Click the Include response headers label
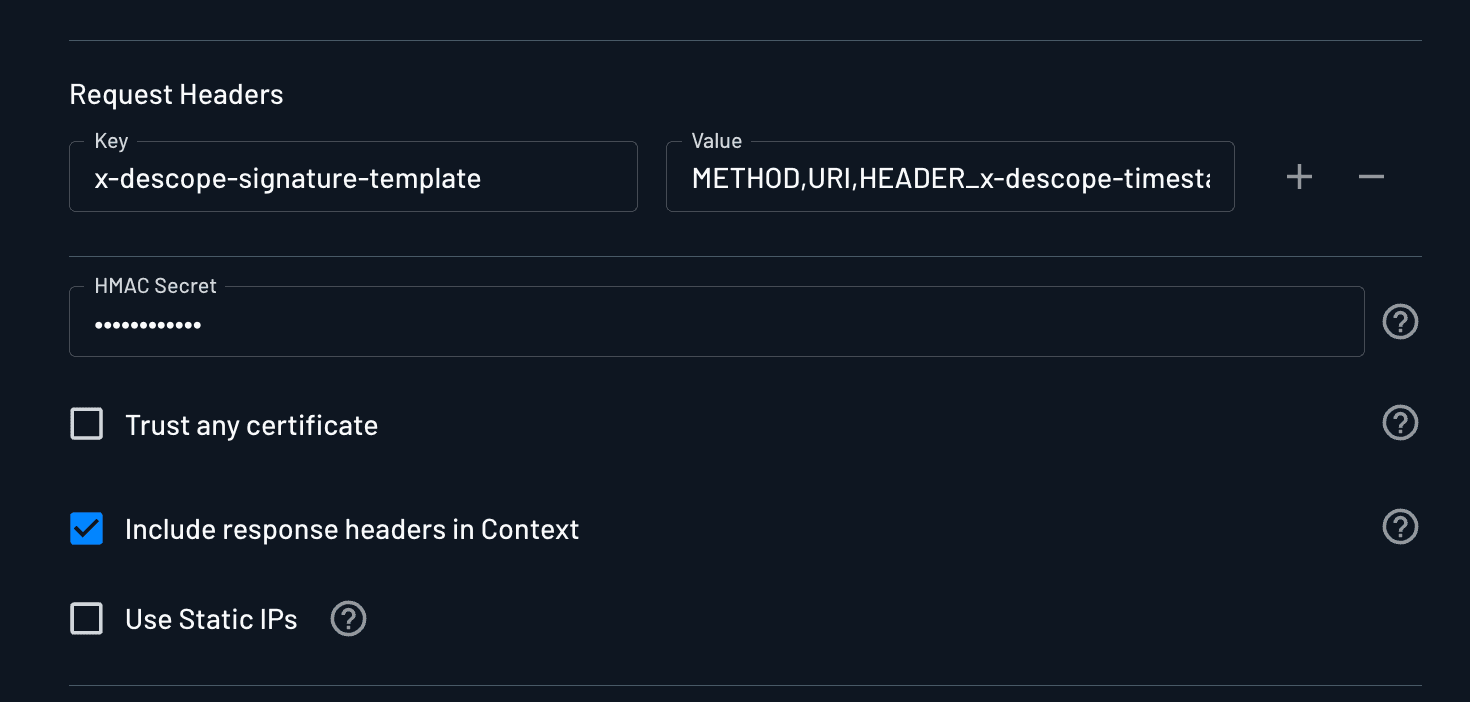This screenshot has height=702, width=1470. pos(351,528)
